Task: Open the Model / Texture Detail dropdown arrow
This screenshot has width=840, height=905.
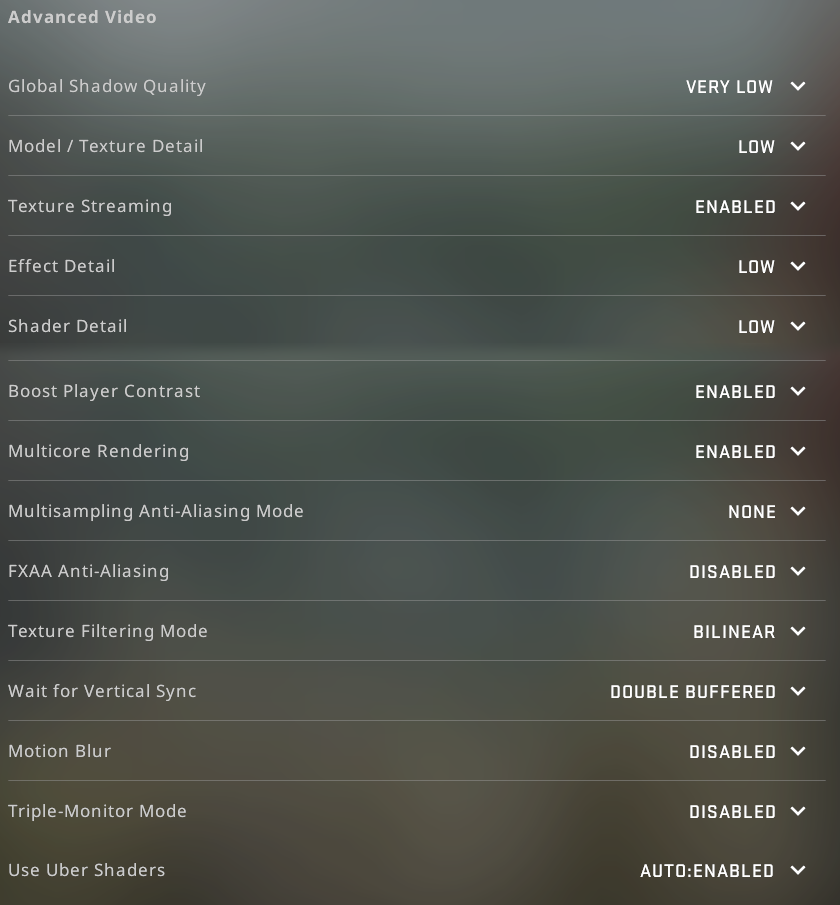Action: point(798,146)
